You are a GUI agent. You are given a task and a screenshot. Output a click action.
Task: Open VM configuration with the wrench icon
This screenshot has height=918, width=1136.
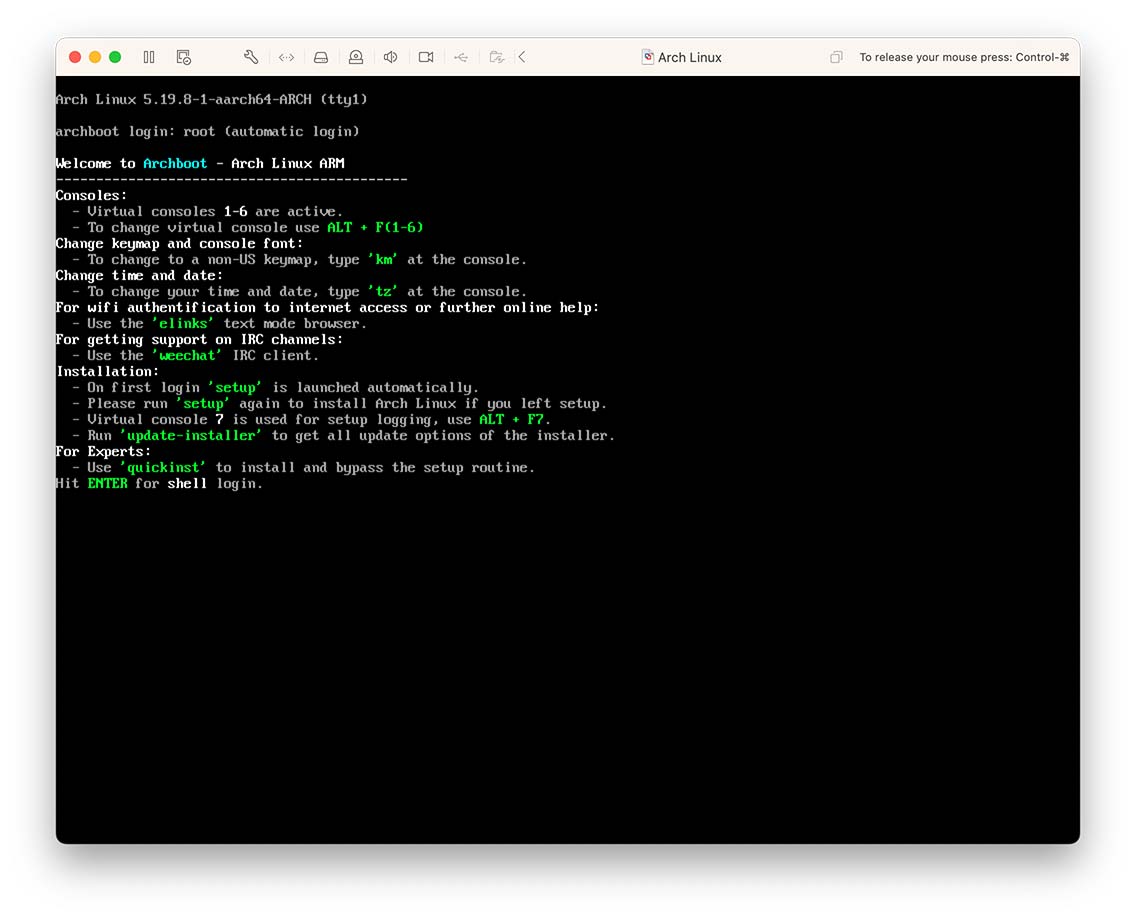coord(251,57)
